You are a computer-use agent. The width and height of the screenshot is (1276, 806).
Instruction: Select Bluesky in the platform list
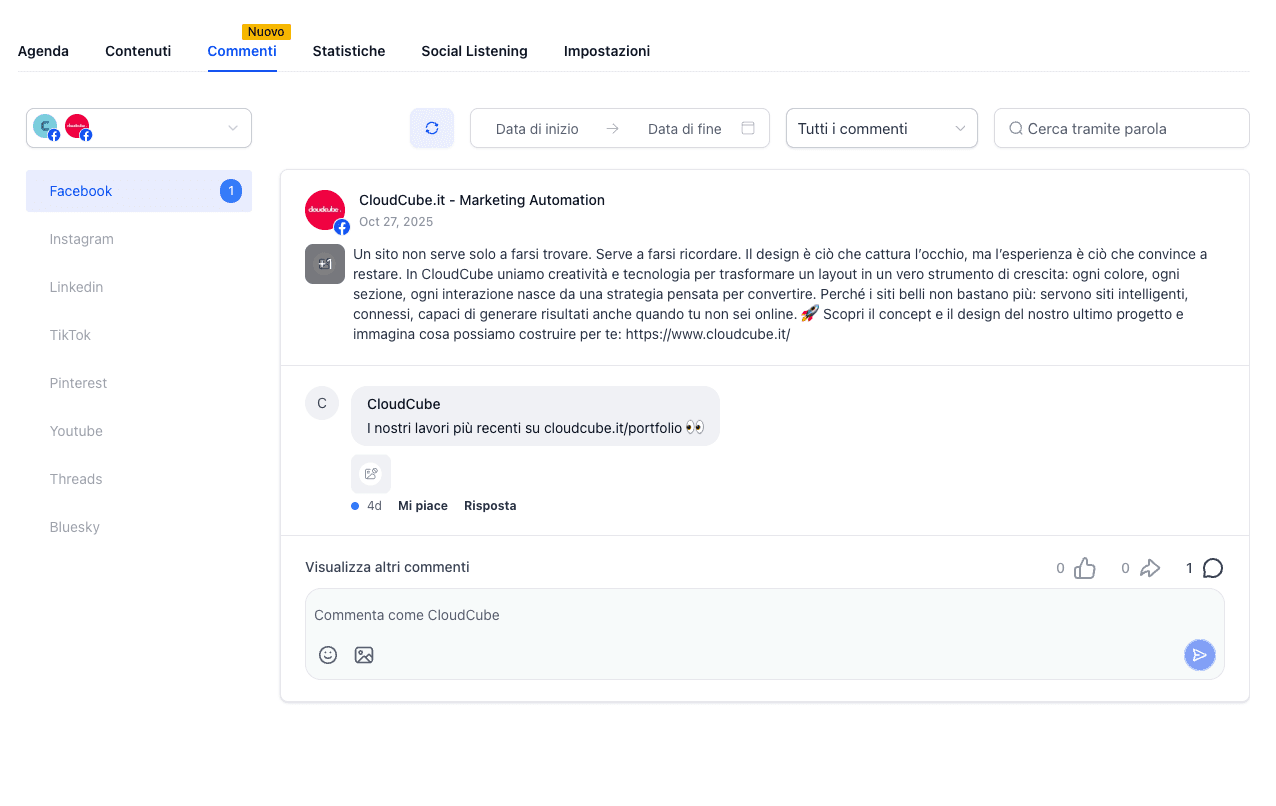point(139,527)
